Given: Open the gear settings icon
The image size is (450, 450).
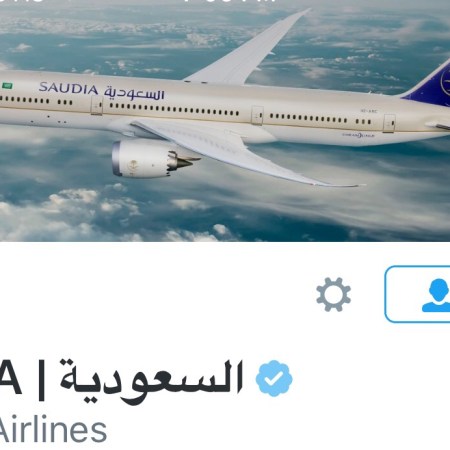Looking at the screenshot, I should tap(333, 295).
